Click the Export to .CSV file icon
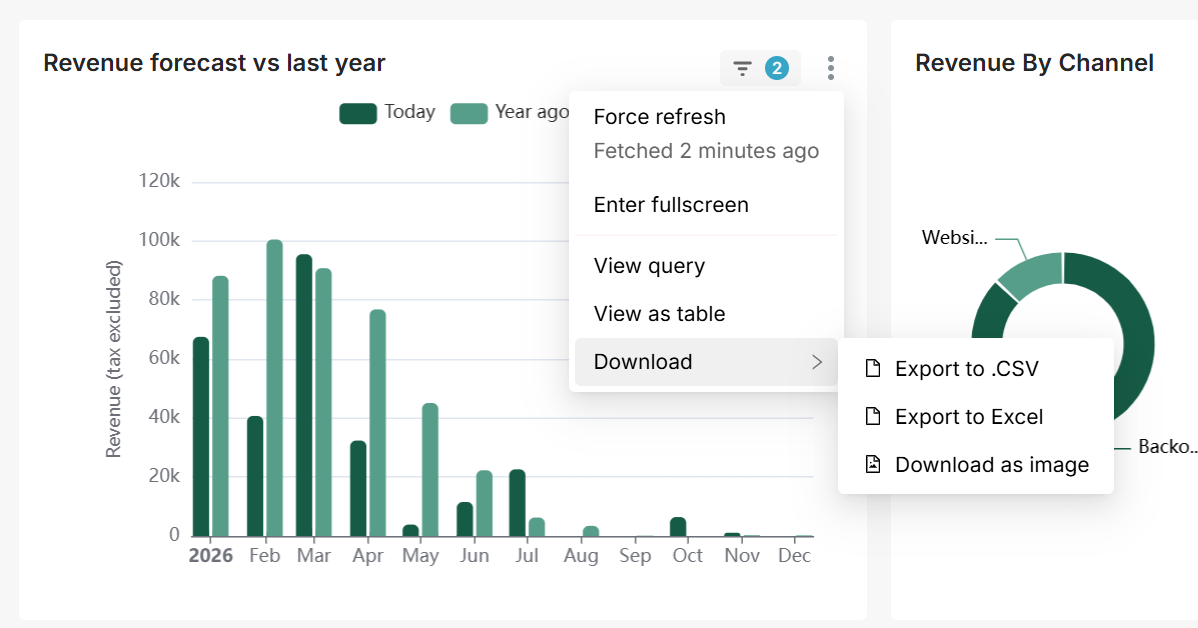 tap(873, 369)
